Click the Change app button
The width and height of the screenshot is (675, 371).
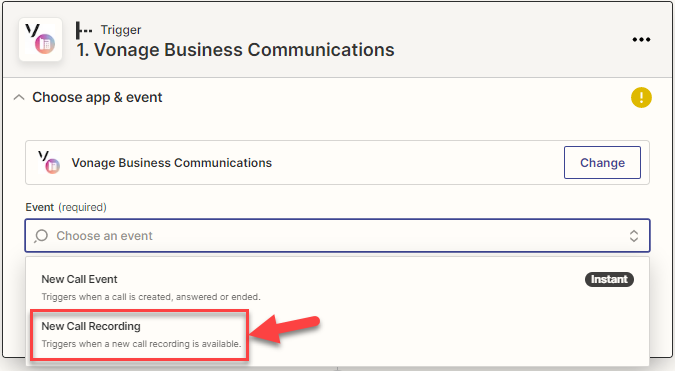click(602, 163)
